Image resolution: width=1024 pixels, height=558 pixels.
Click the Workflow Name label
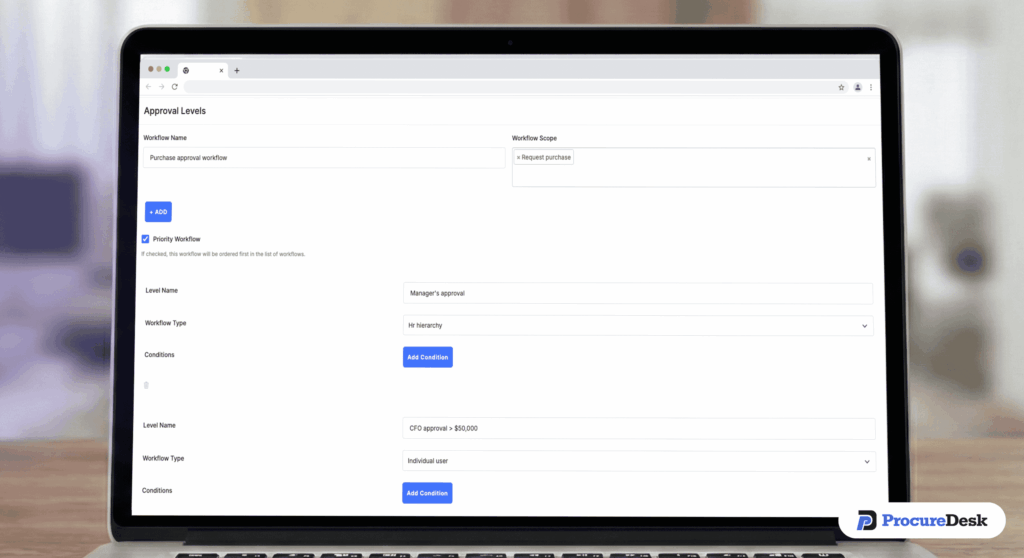(165, 138)
